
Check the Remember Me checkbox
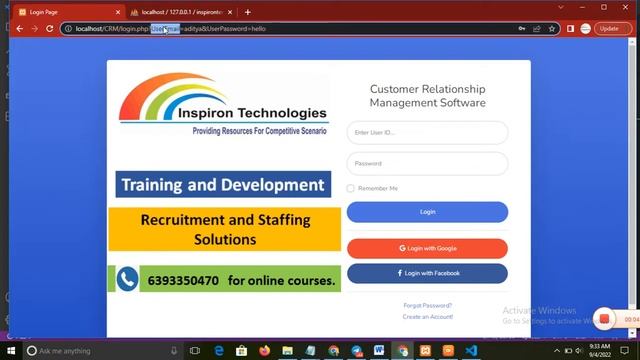coord(350,188)
